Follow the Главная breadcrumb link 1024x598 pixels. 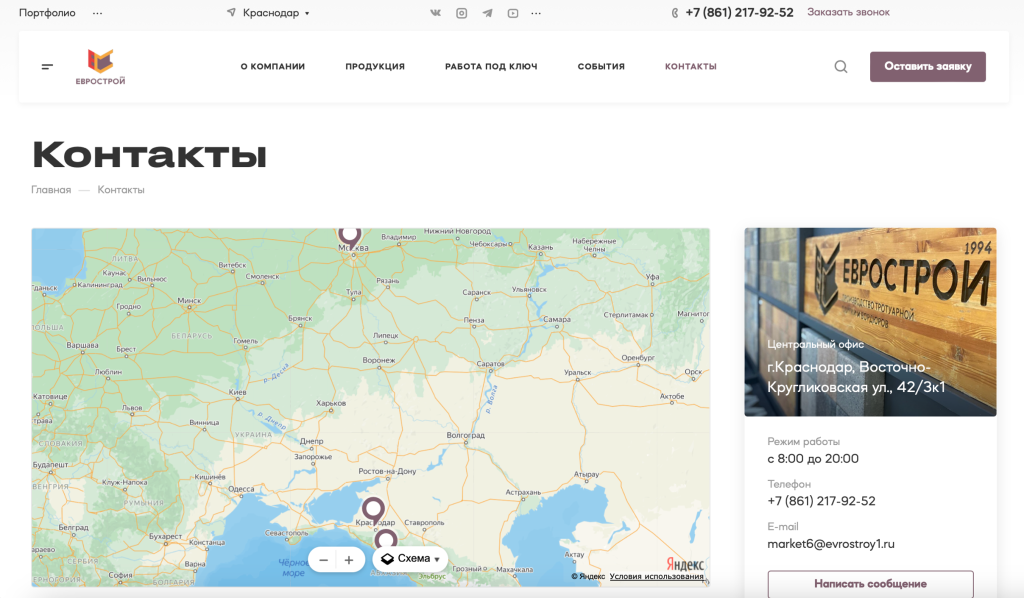(51, 190)
